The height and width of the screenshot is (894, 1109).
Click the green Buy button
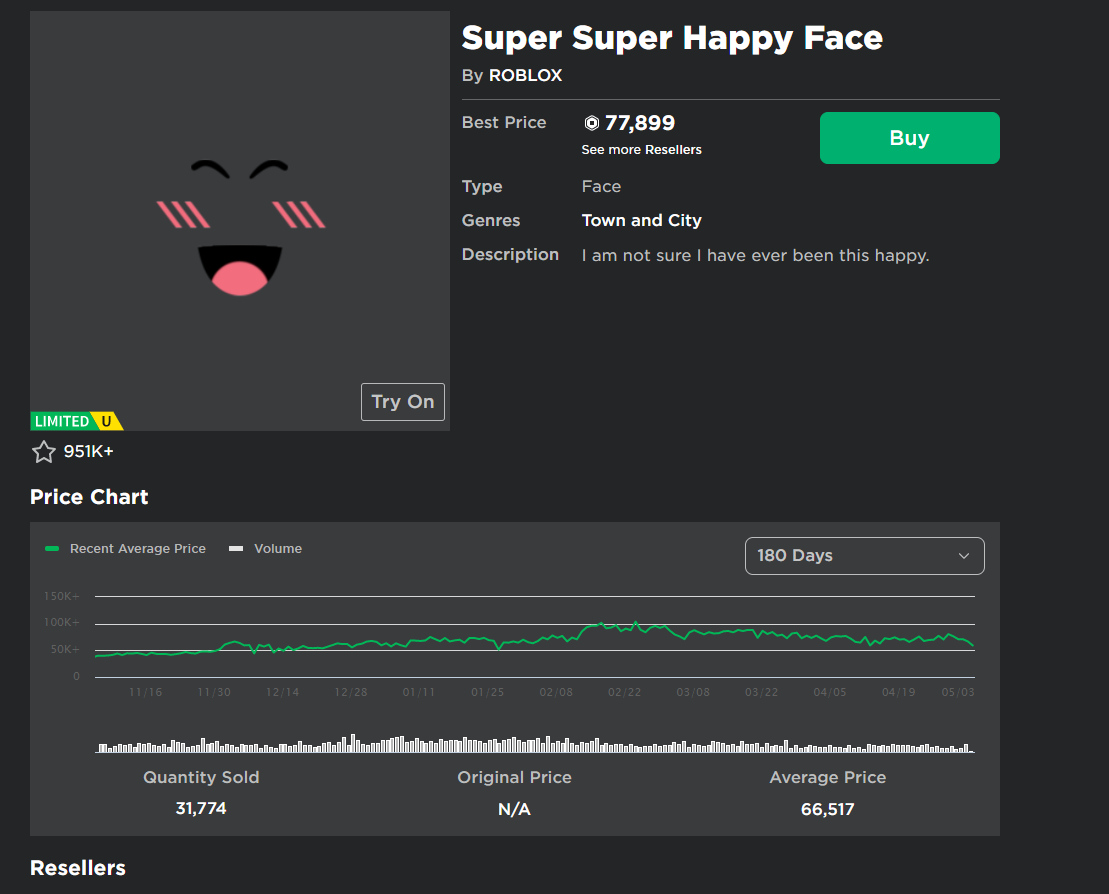tap(910, 138)
